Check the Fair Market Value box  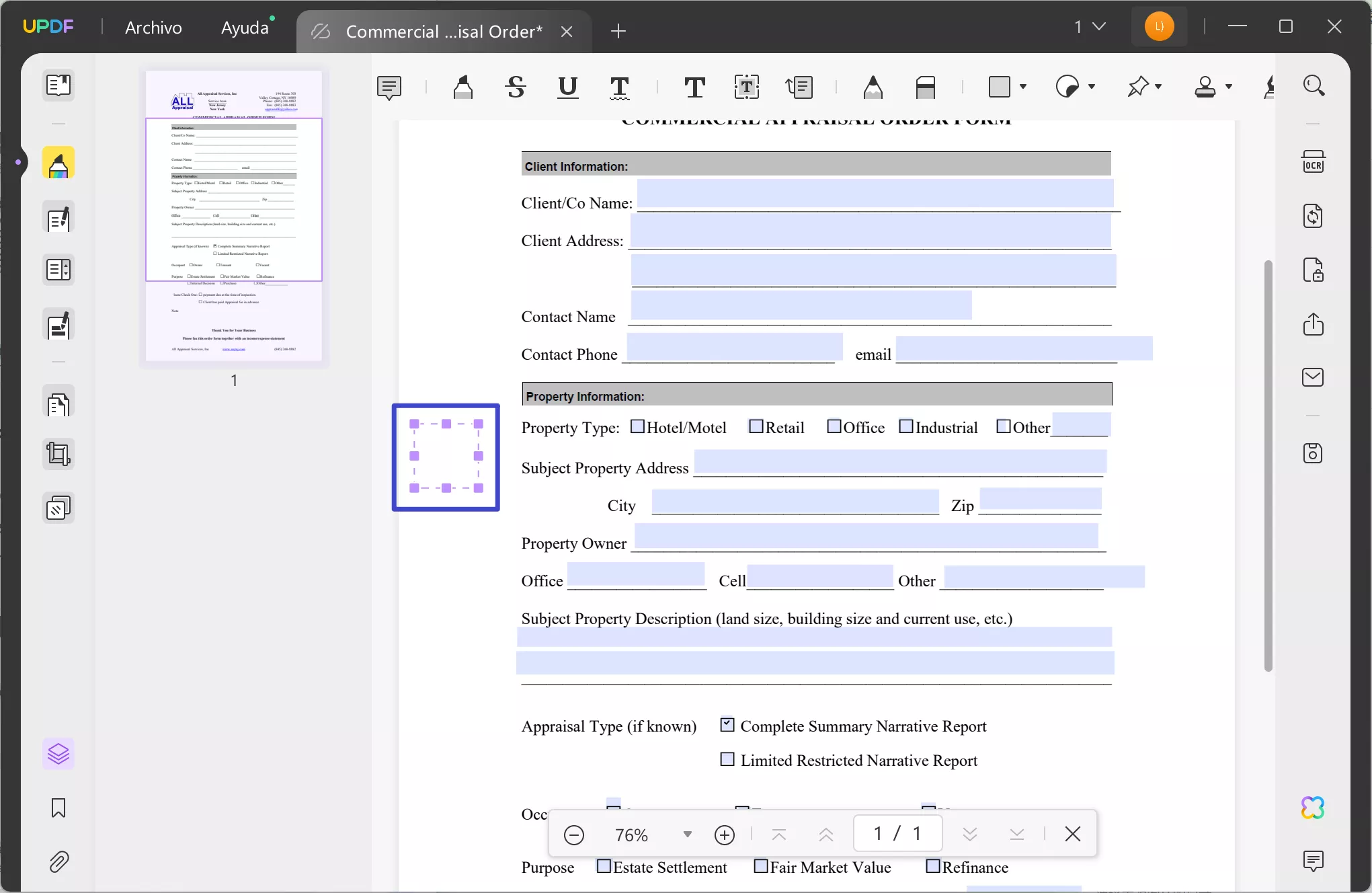pyautogui.click(x=761, y=866)
